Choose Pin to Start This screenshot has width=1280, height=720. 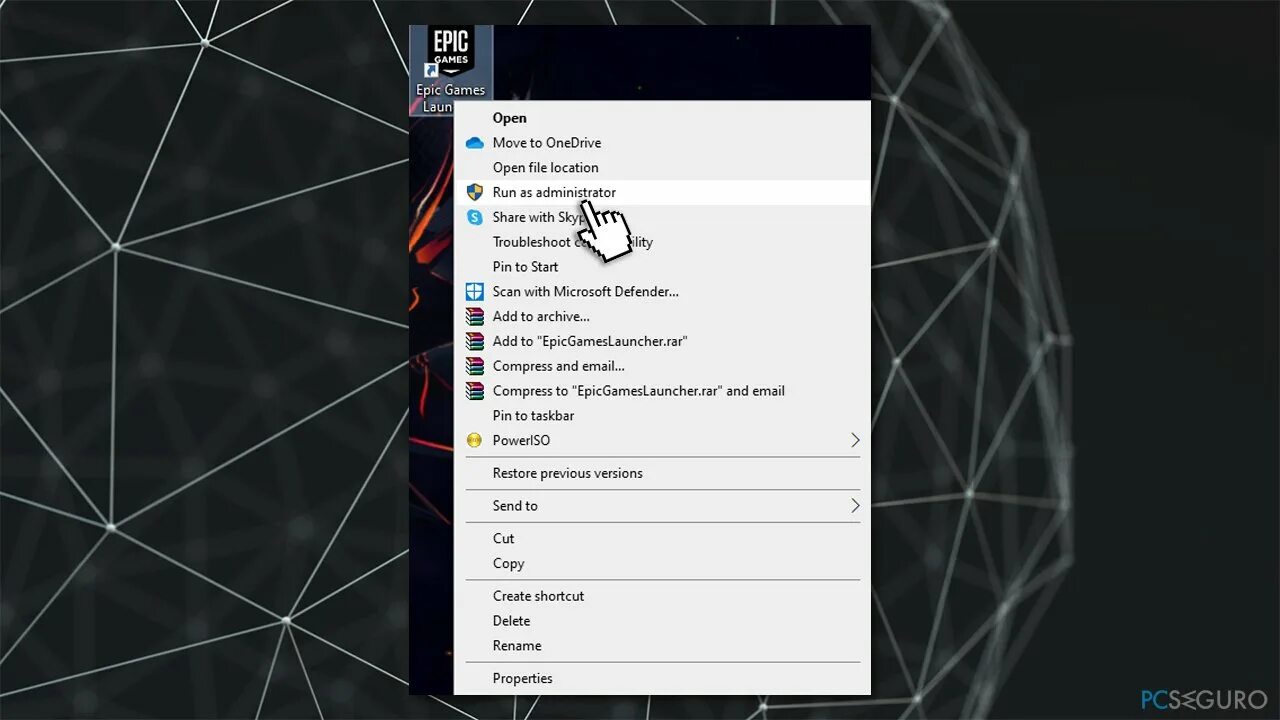coord(662,267)
